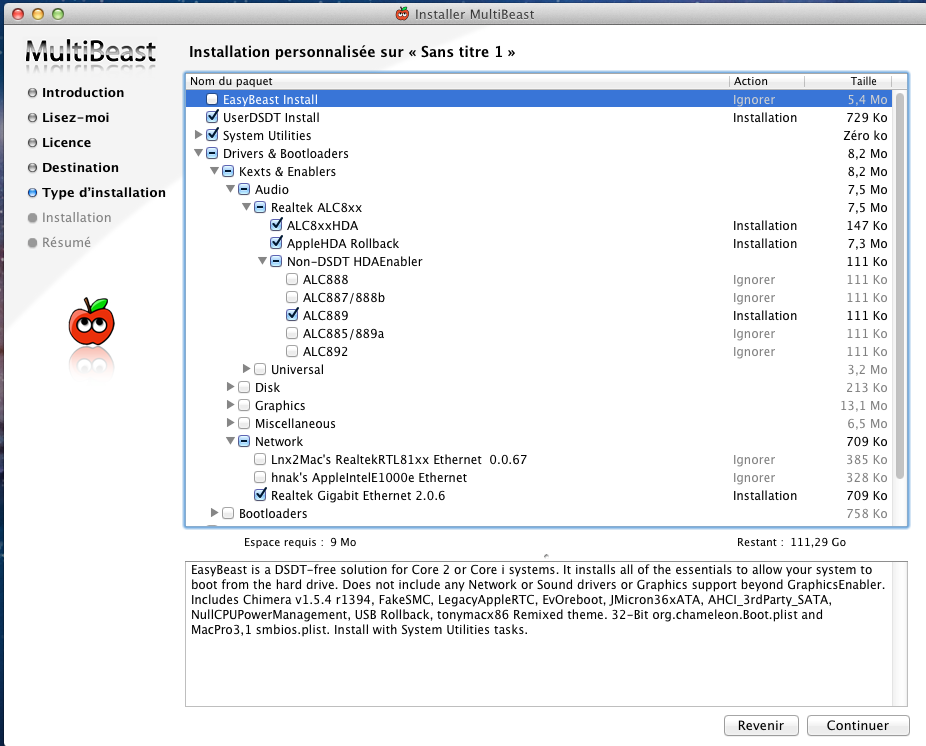Click 'Installation' action in the UserDSDT row
This screenshot has height=746, width=926.
(765, 118)
